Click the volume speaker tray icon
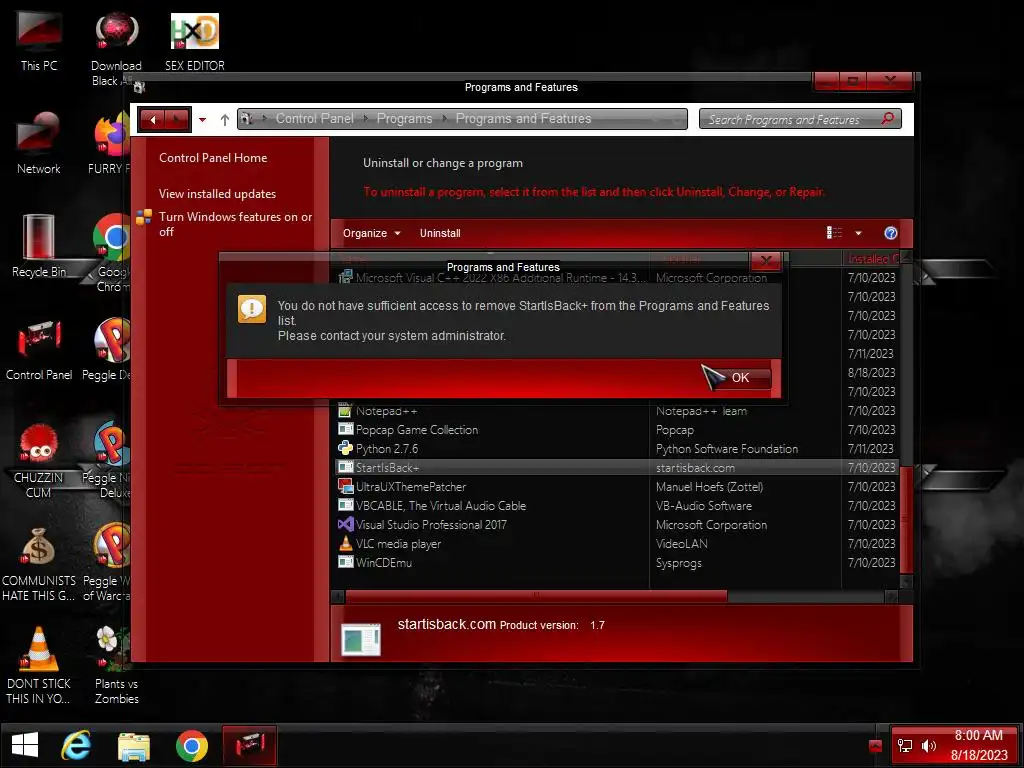The image size is (1024, 768). (928, 745)
